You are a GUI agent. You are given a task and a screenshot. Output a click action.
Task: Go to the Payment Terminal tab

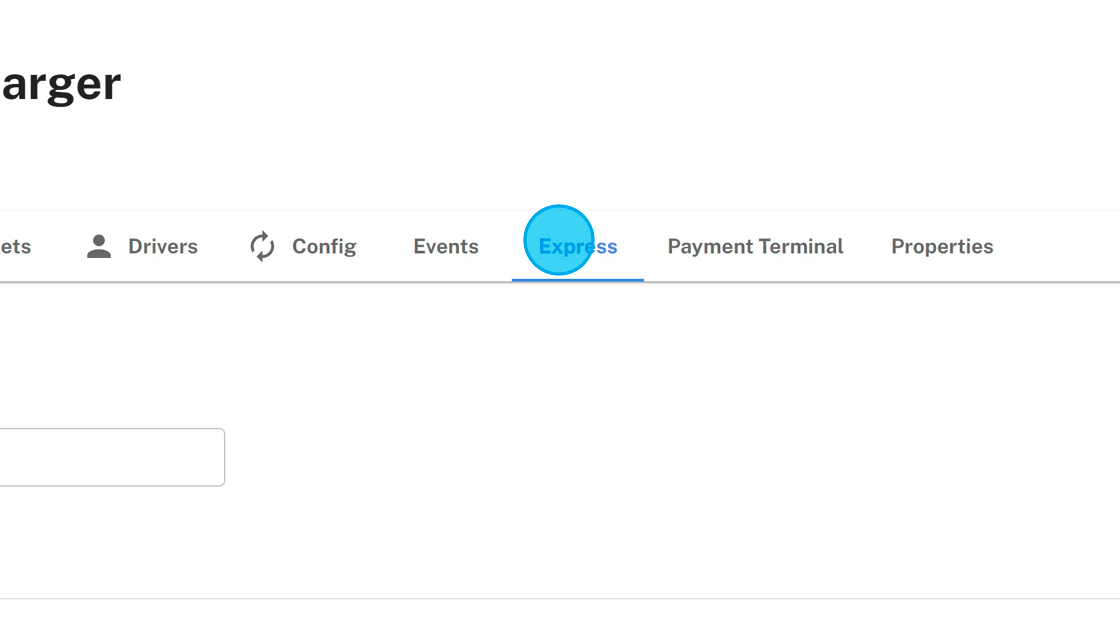coord(755,247)
